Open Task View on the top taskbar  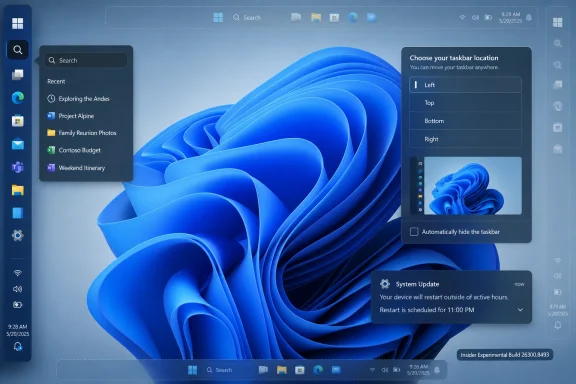[x=296, y=17]
